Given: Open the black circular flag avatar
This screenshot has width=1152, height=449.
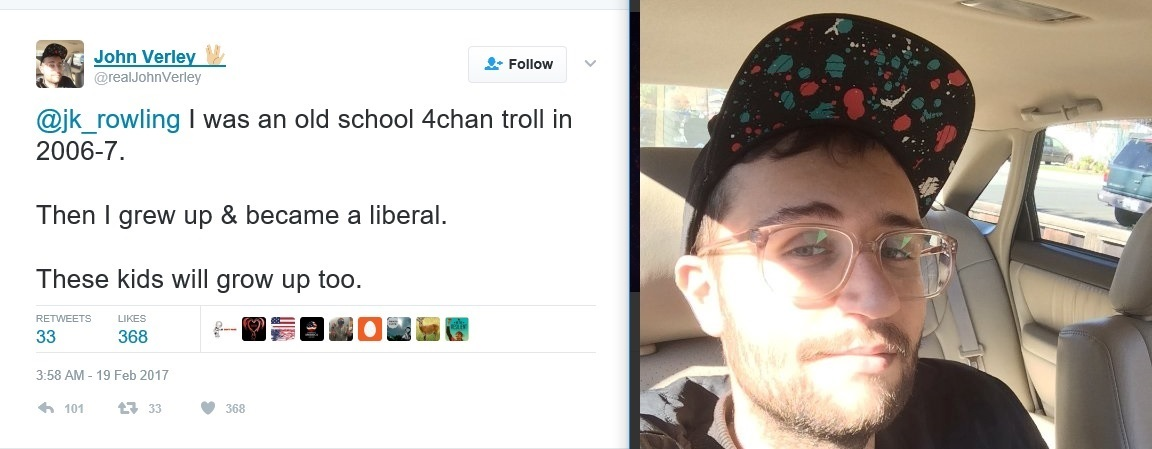Looking at the screenshot, I should [312, 329].
